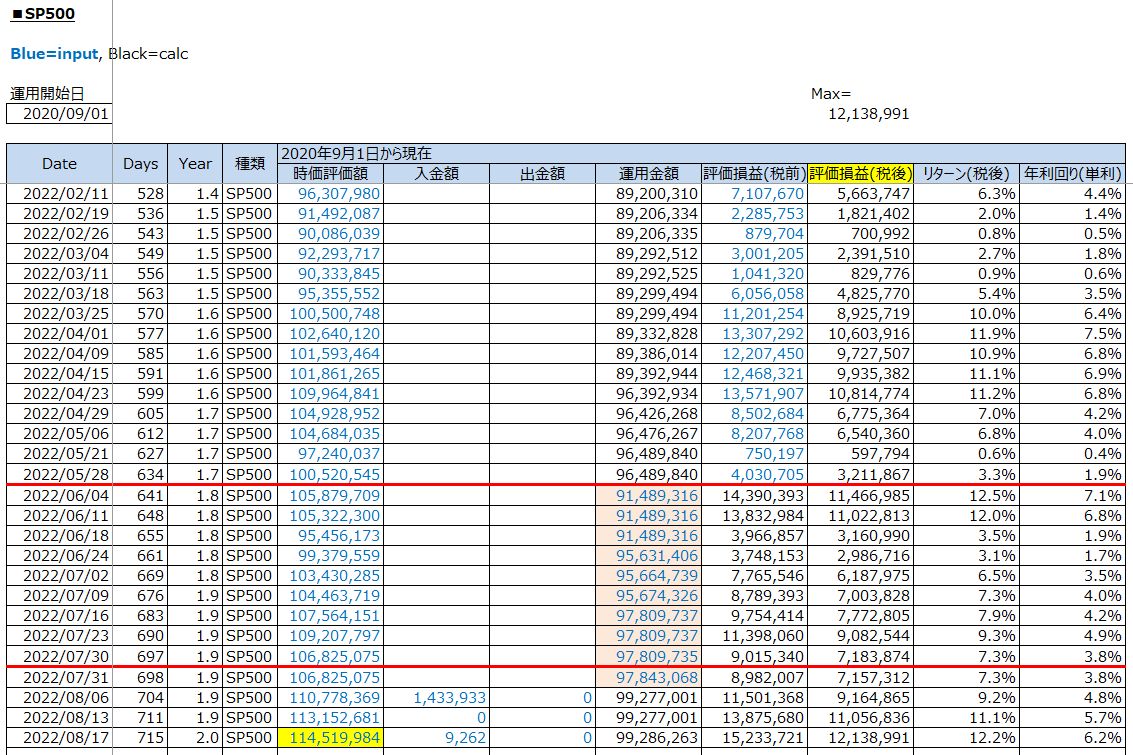This screenshot has width=1133, height=755.
Task: Select the 時価評価額 column header
Action: tap(330, 174)
